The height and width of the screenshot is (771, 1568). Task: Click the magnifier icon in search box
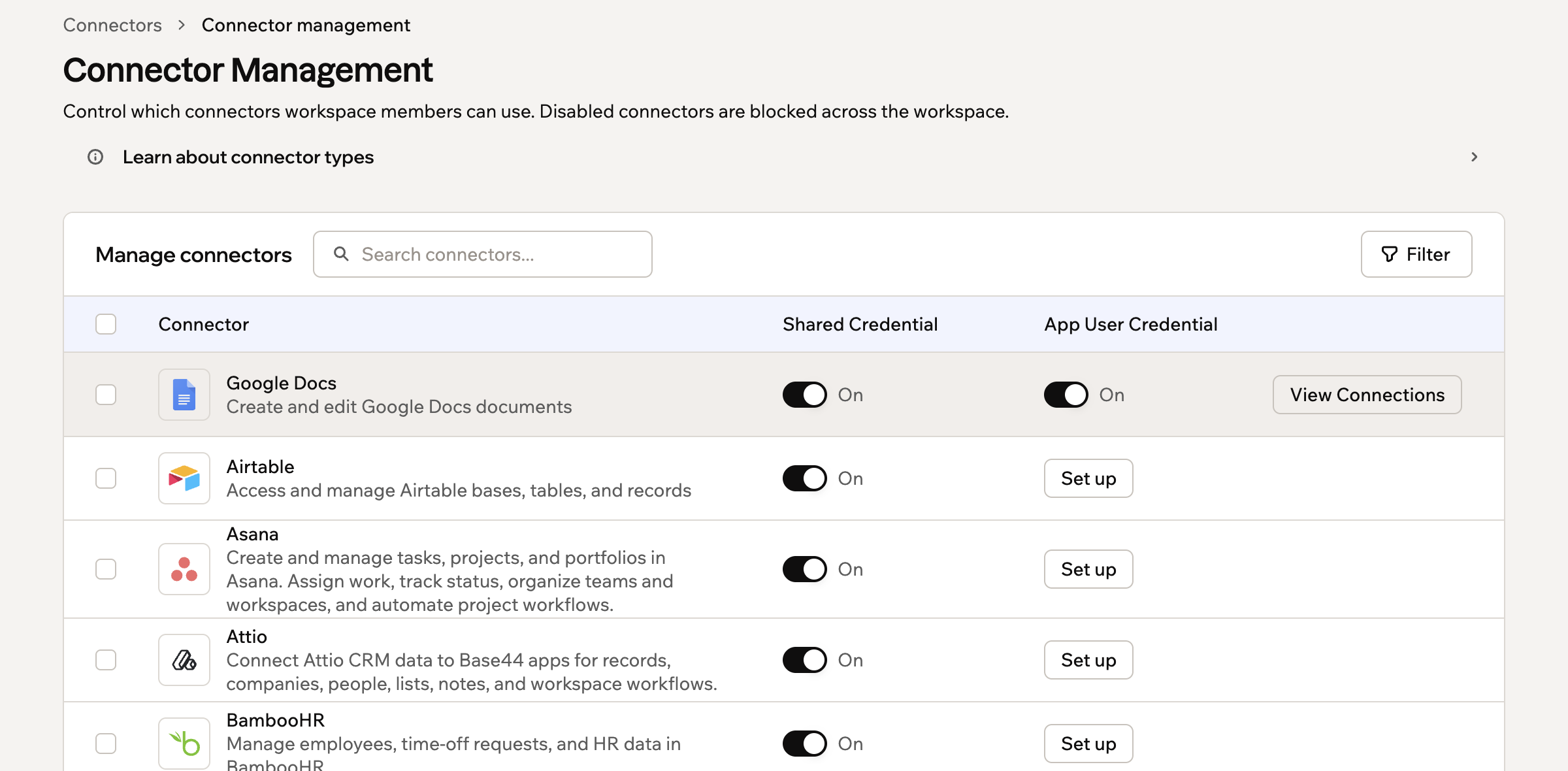pyautogui.click(x=341, y=254)
